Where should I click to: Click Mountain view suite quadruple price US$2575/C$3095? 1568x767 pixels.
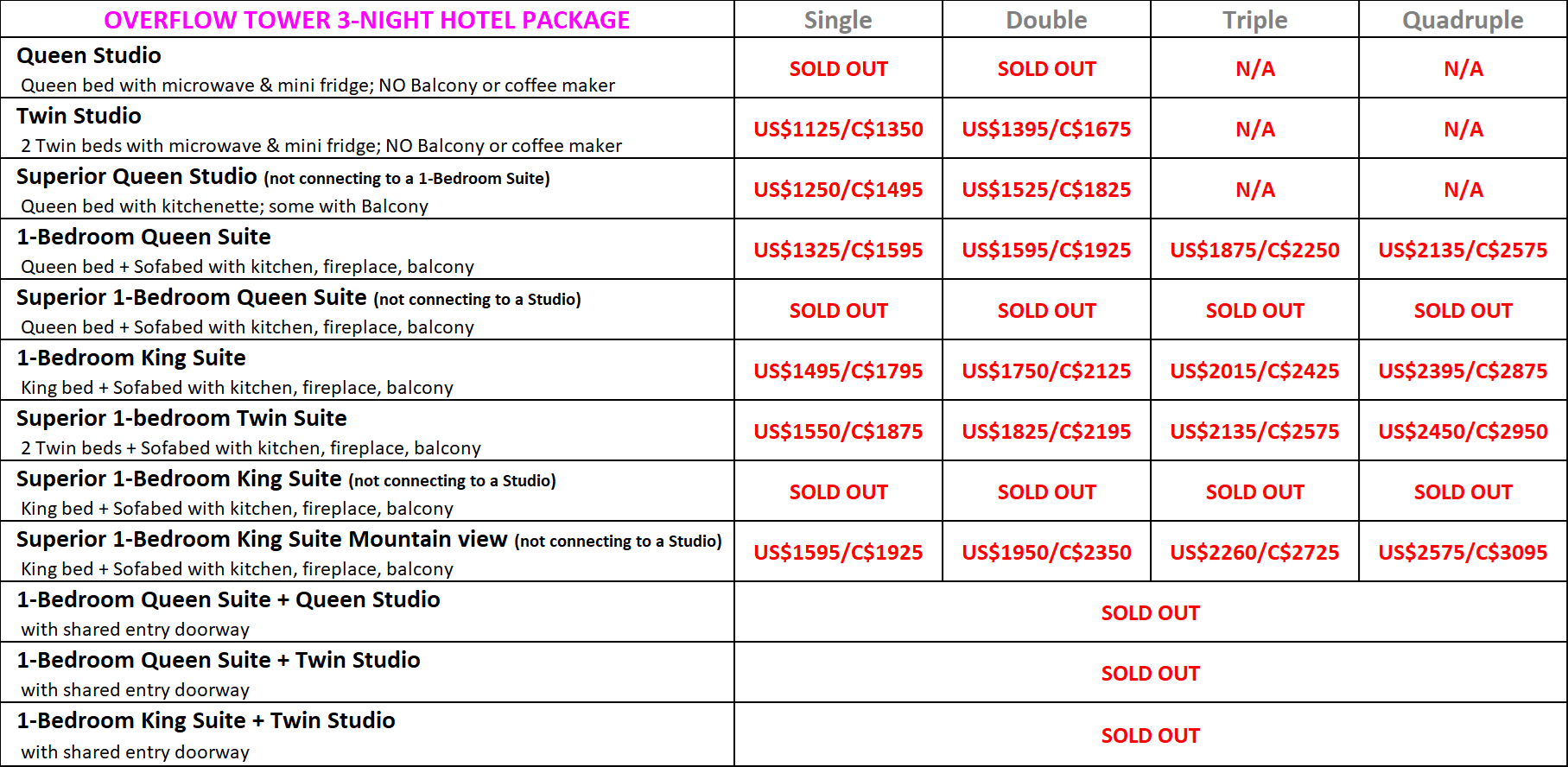[1463, 552]
